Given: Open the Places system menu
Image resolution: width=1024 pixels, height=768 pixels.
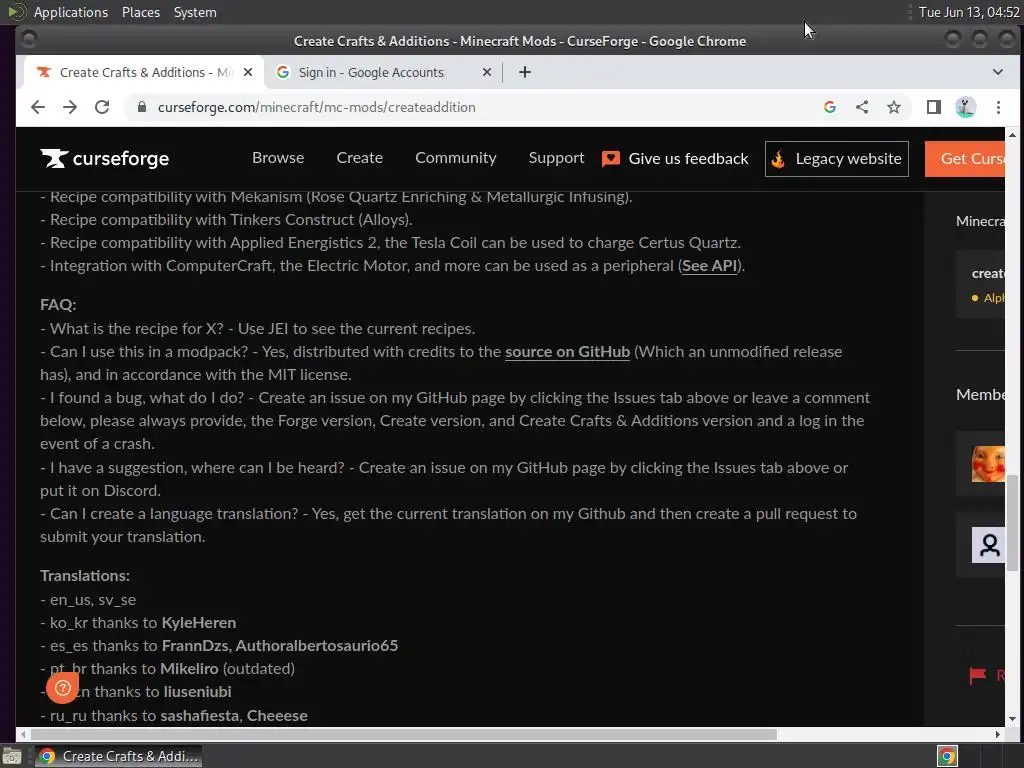Looking at the screenshot, I should (141, 12).
